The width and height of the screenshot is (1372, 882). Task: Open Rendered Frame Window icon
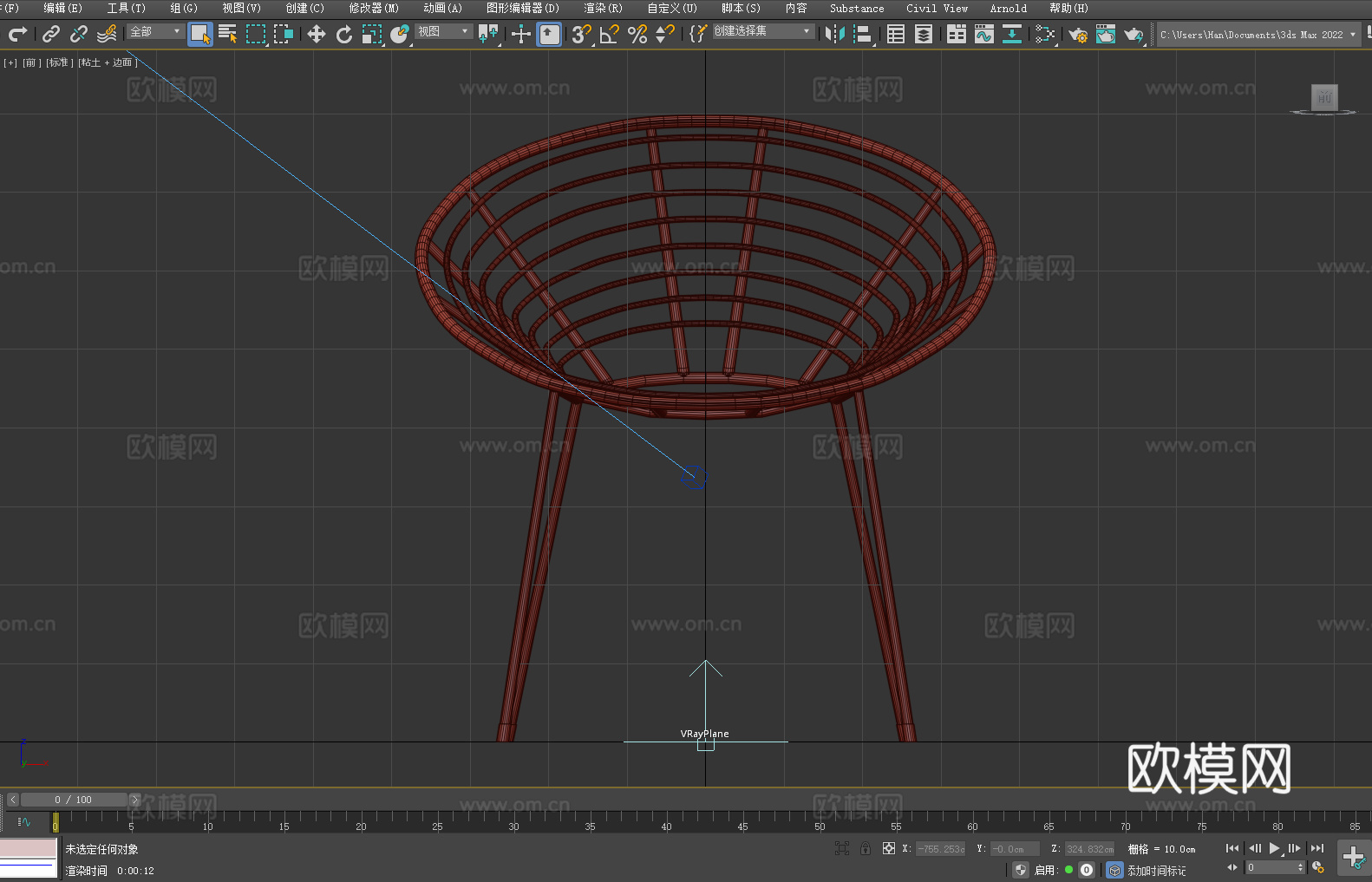pyautogui.click(x=1106, y=34)
